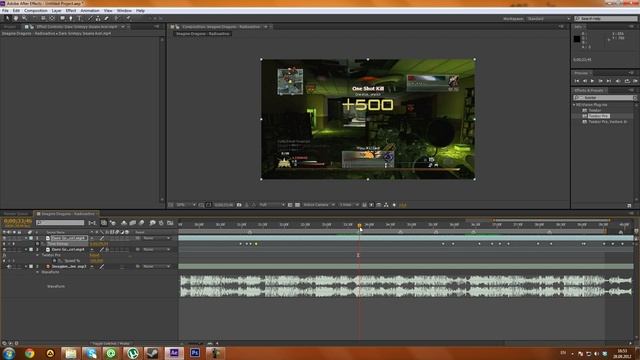
Task: Switch to the Render Queue tab
Action: coord(16,213)
